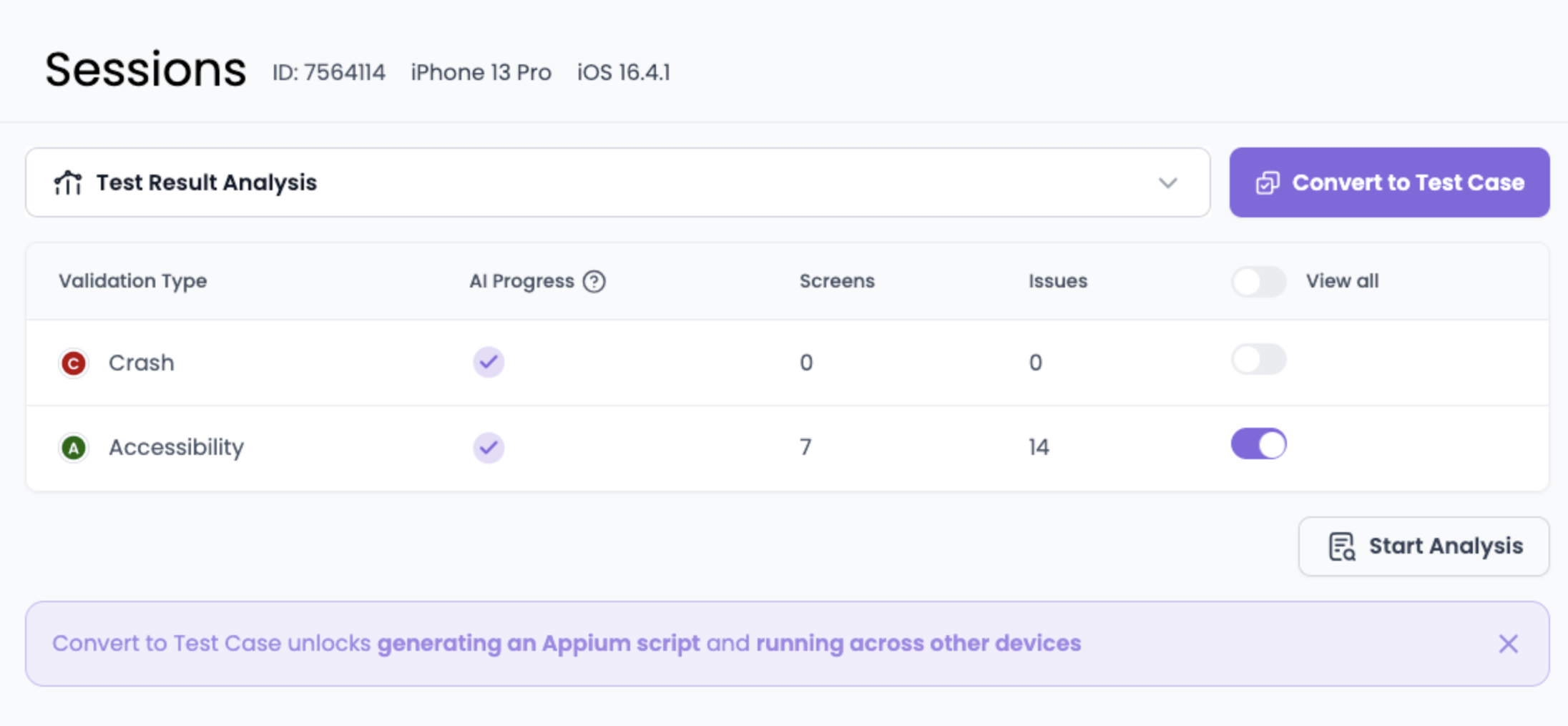Click the Validation Type column header

[x=133, y=281]
